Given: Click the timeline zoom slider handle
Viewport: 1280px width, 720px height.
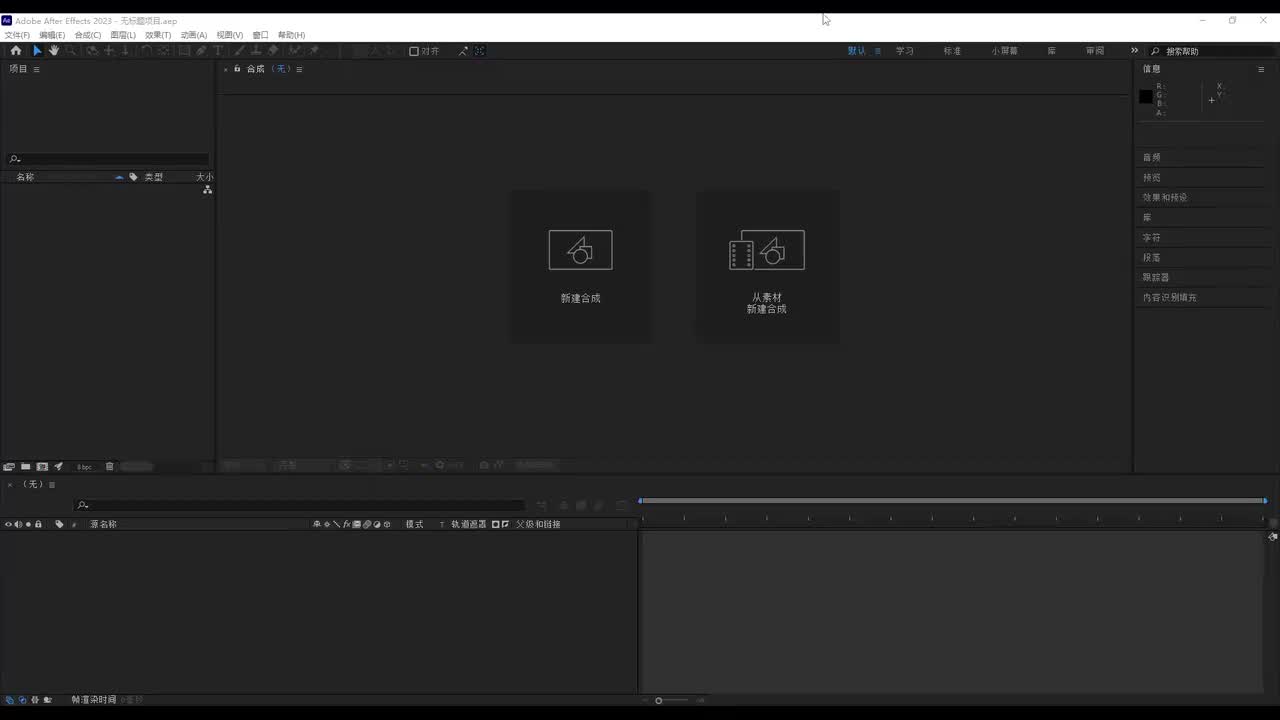Looking at the screenshot, I should [658, 700].
